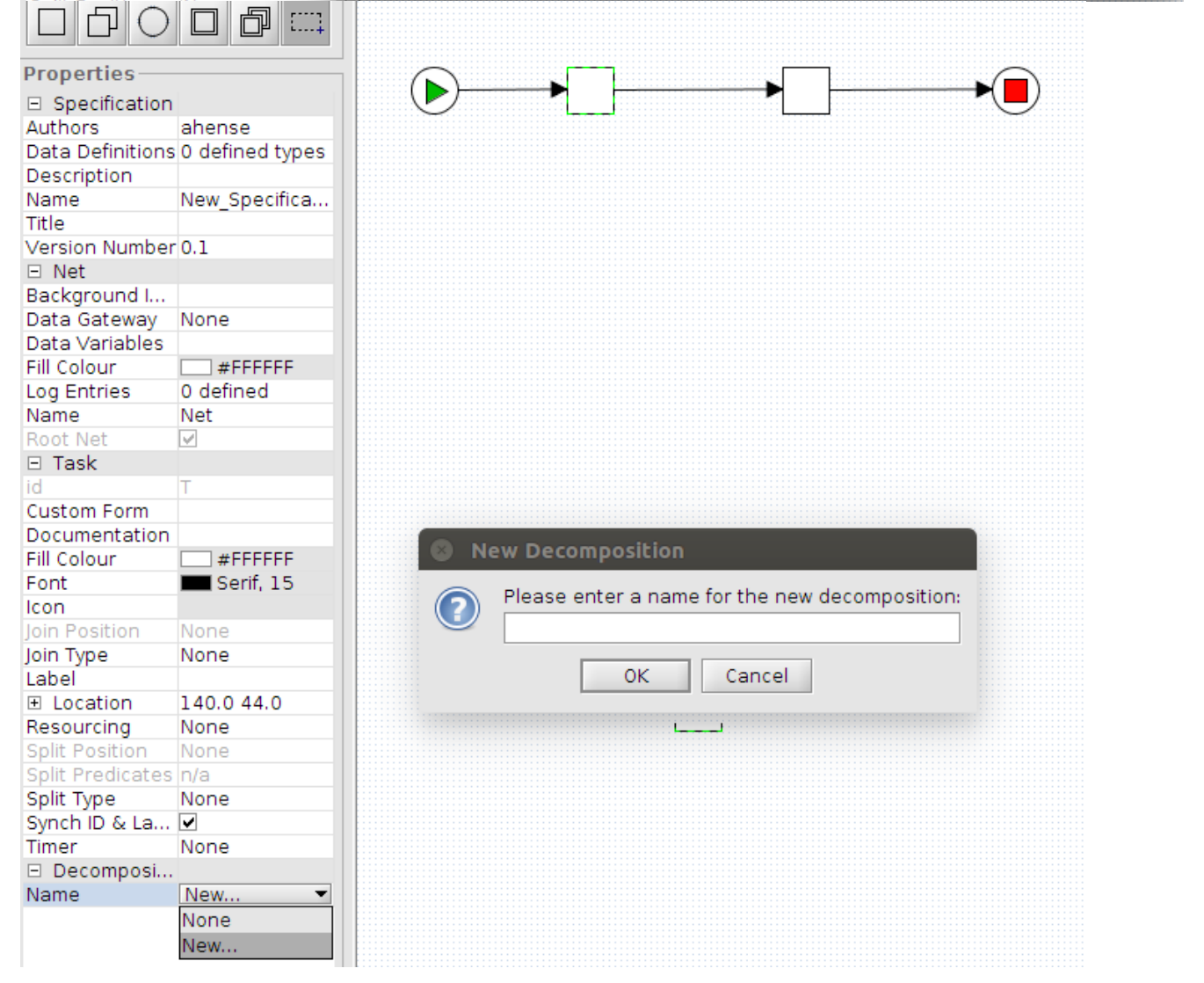Screen dimensions: 1204x983
Task: Click the Cancel button in dialog
Action: pyautogui.click(x=757, y=676)
